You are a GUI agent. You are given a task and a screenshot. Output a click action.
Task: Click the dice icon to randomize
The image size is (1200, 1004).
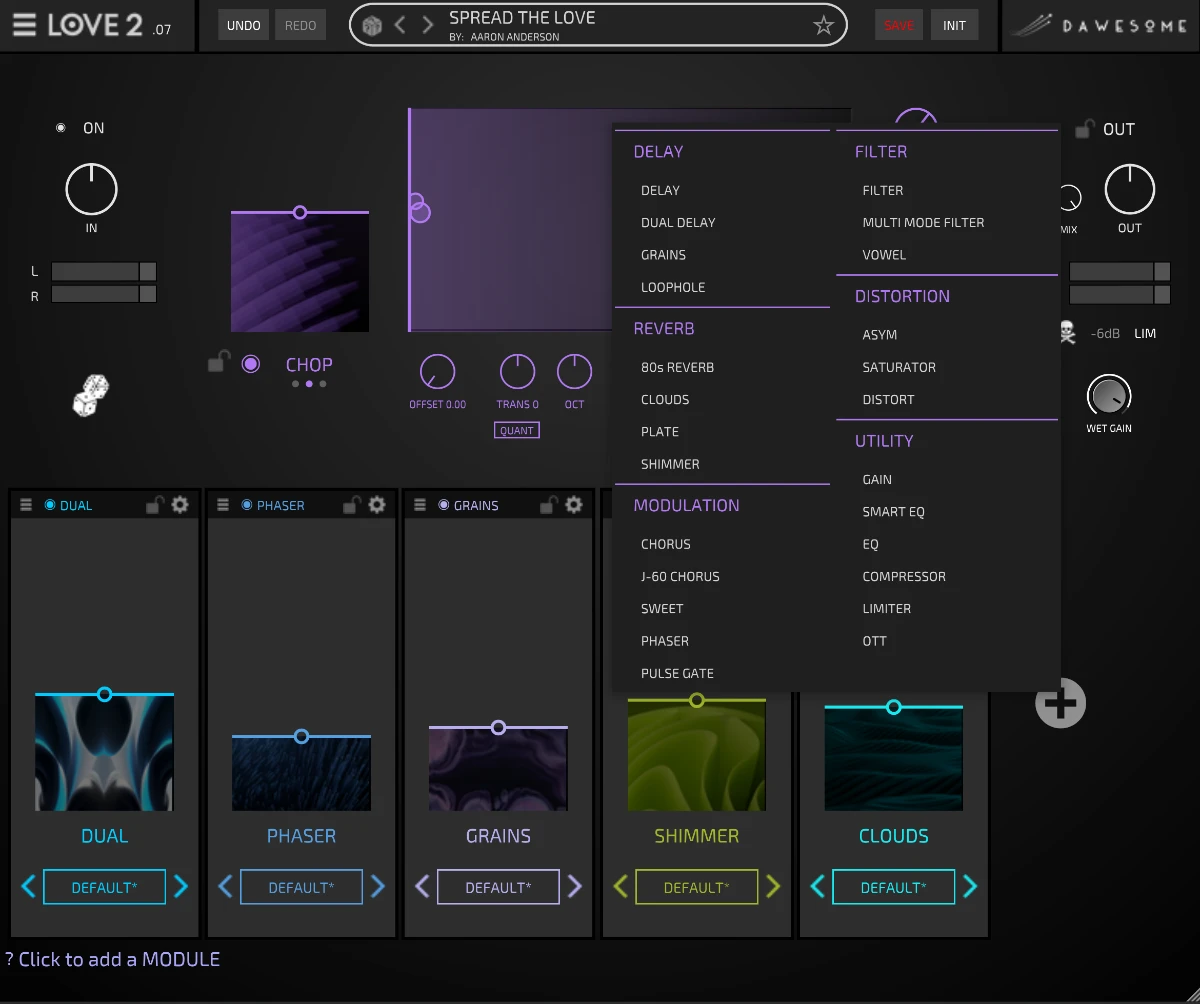click(90, 397)
